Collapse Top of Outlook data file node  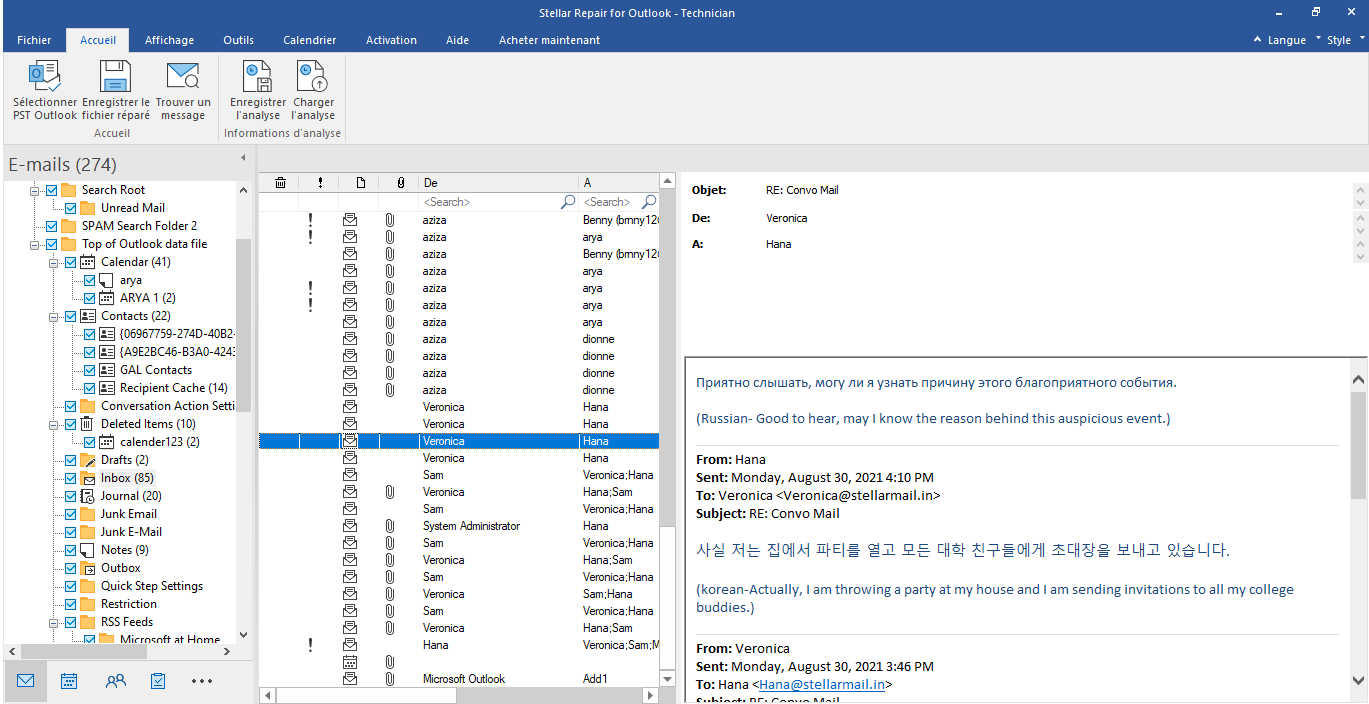35,244
